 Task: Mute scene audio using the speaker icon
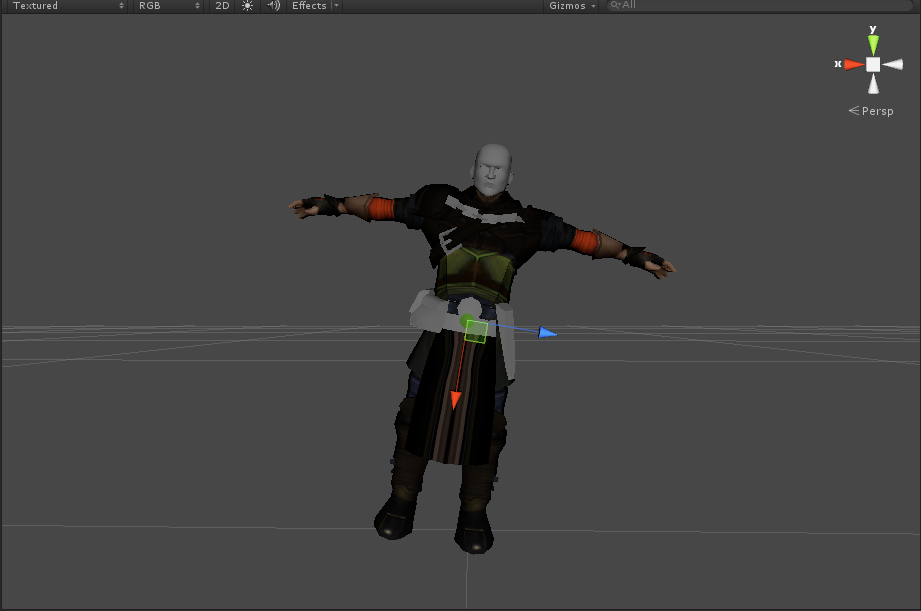271,6
